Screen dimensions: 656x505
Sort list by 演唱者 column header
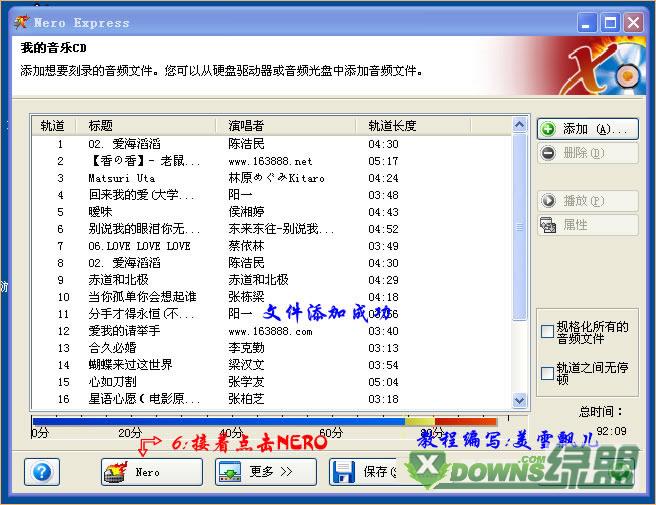(286, 126)
